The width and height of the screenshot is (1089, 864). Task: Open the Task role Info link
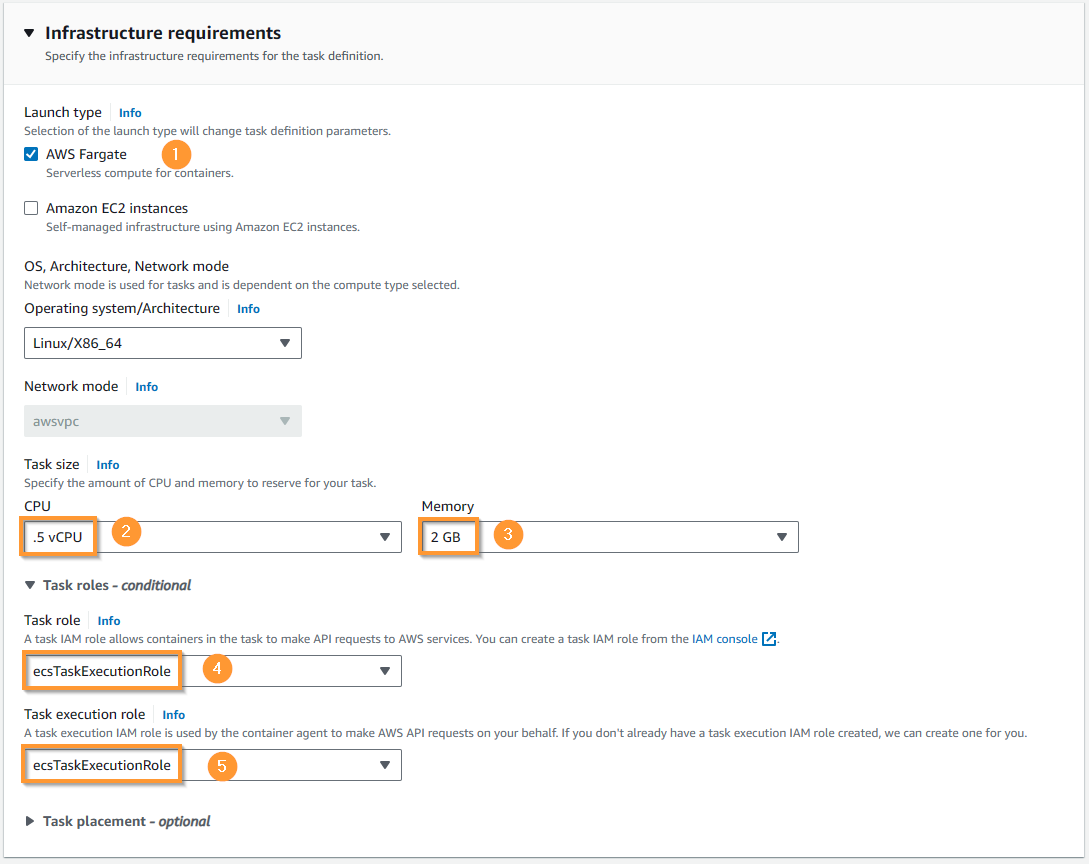click(108, 621)
